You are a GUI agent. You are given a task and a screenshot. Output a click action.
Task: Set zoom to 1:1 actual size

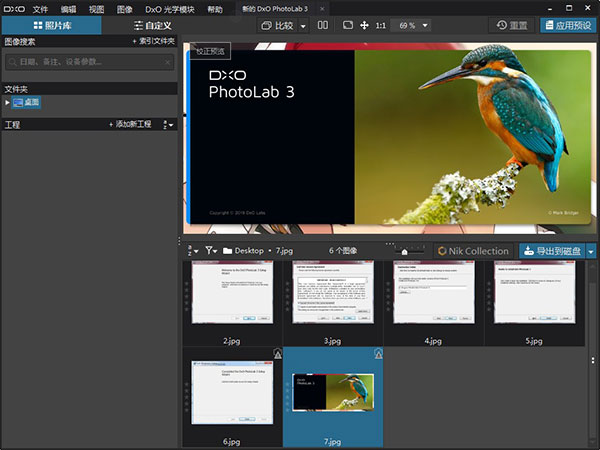pos(381,24)
